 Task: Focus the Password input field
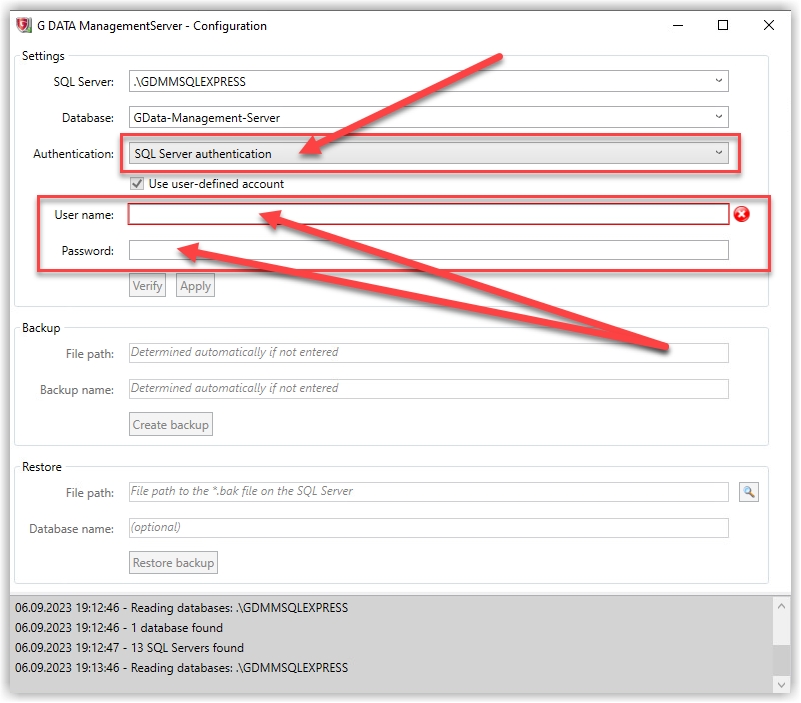pyautogui.click(x=429, y=250)
